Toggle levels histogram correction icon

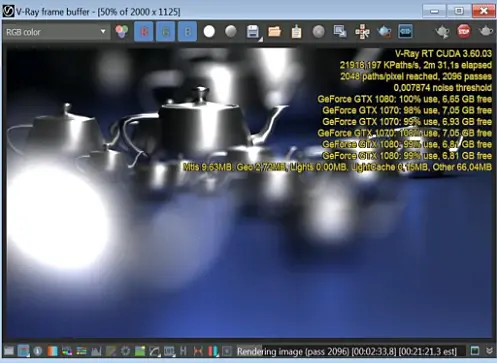click(x=96, y=351)
